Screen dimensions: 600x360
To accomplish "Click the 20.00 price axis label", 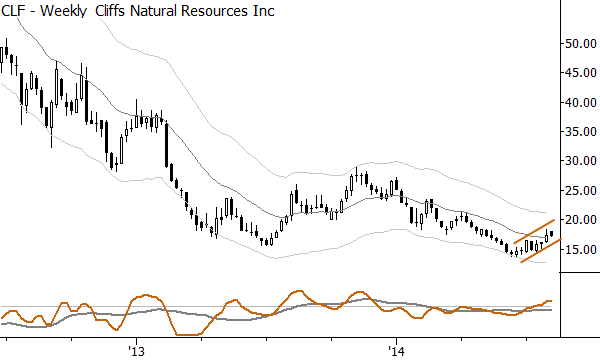I will click(x=581, y=220).
